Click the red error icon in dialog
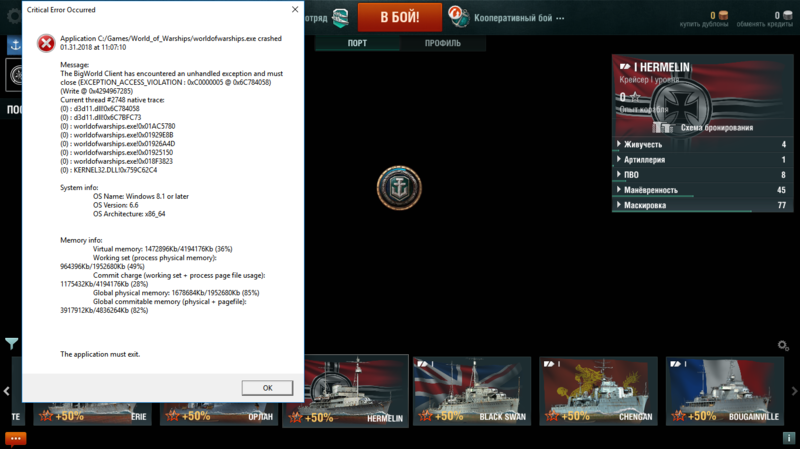The width and height of the screenshot is (800, 449). pyautogui.click(x=46, y=43)
